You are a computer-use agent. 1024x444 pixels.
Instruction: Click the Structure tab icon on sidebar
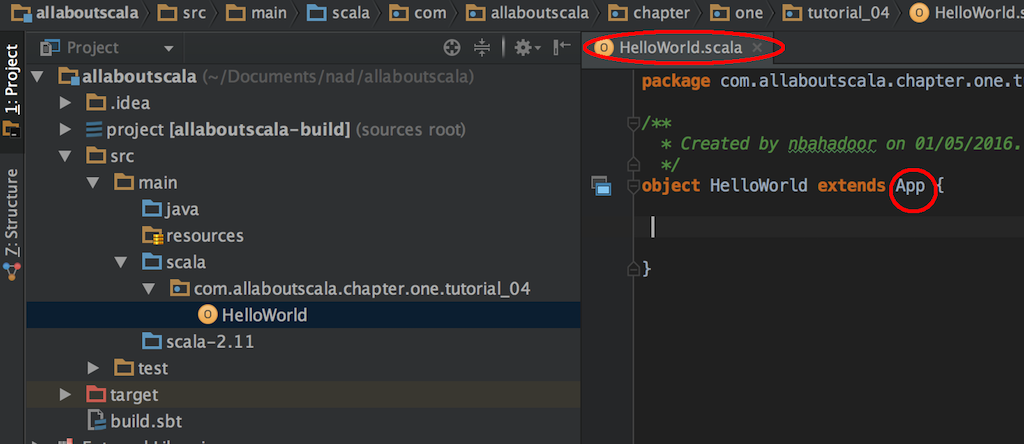click(12, 271)
